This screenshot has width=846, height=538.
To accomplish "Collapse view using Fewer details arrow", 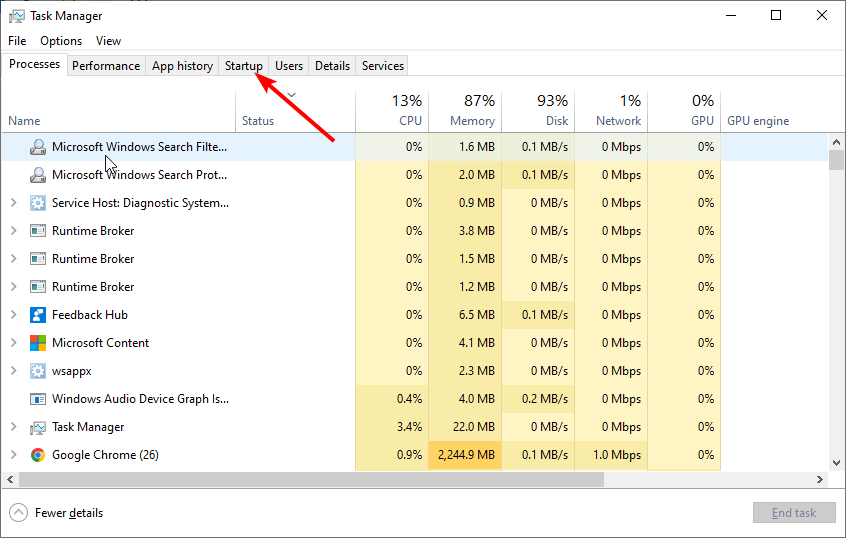I will point(18,513).
